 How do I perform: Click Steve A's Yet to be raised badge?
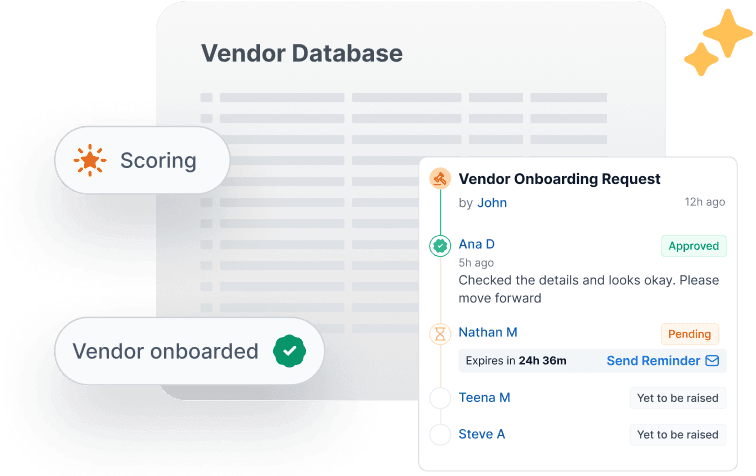coord(677,435)
